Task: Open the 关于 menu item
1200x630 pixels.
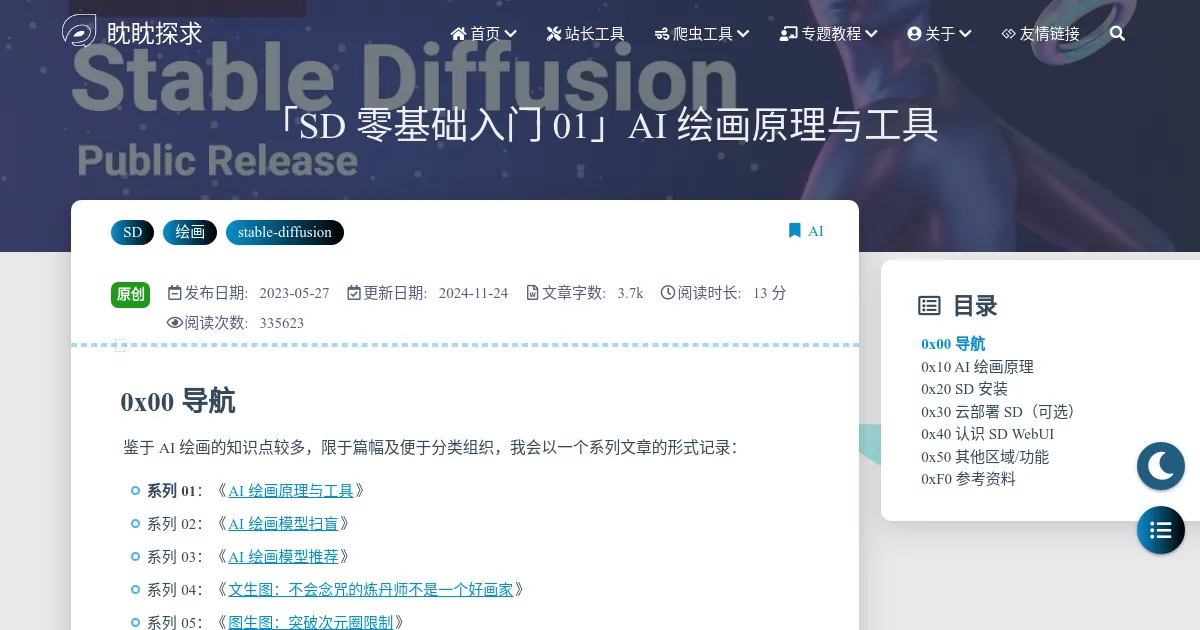Action: click(x=938, y=33)
